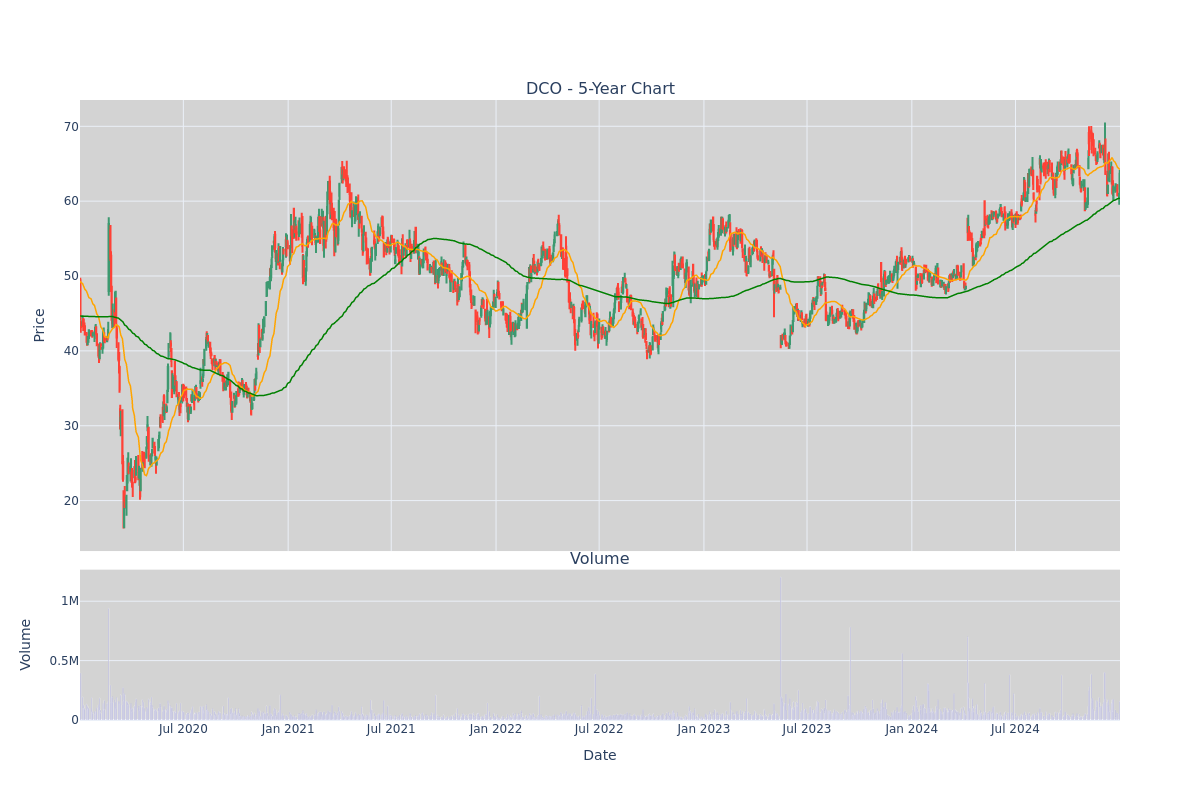Click the 'Jan 2024' date tick
The width and height of the screenshot is (1200, 800).
click(x=912, y=729)
